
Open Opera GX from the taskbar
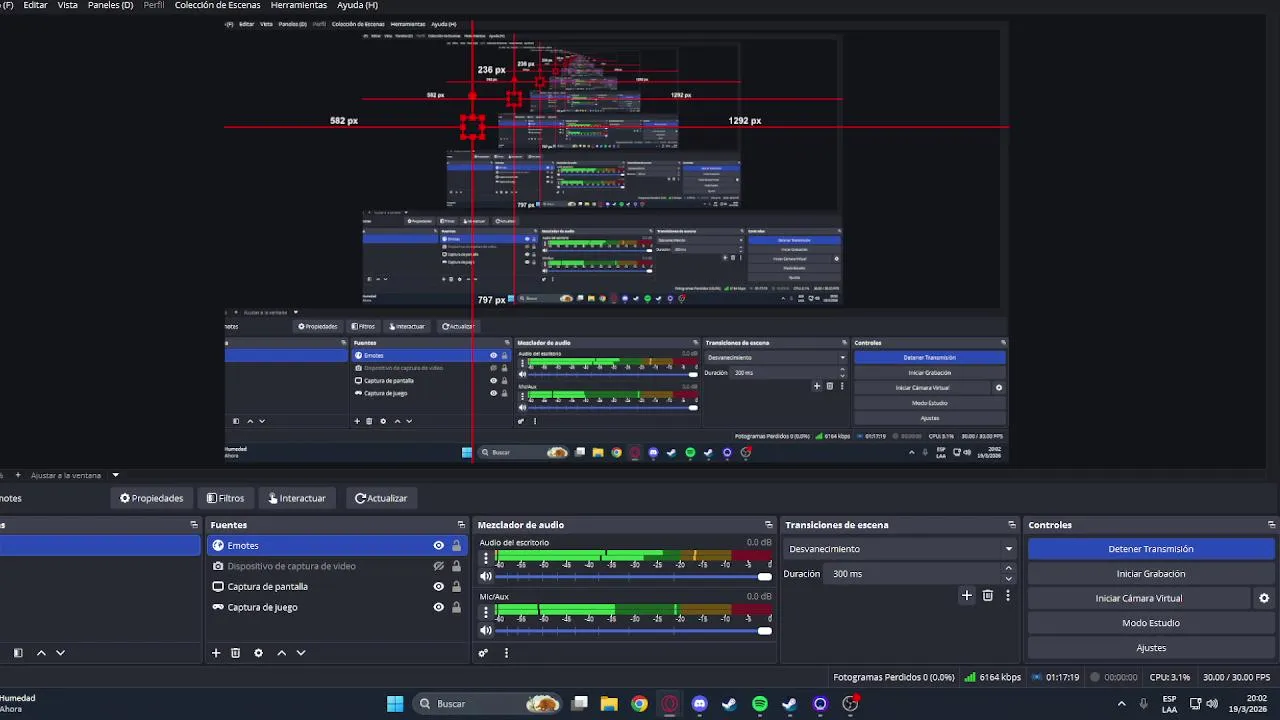669,704
